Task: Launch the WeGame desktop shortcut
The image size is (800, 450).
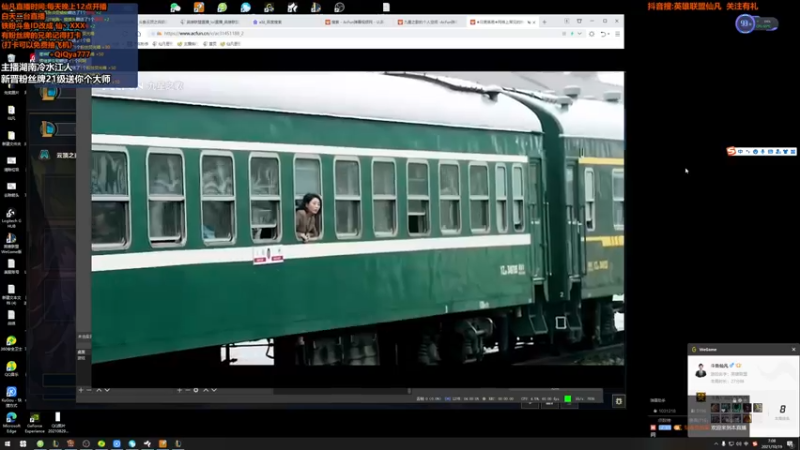Action: (x=11, y=243)
